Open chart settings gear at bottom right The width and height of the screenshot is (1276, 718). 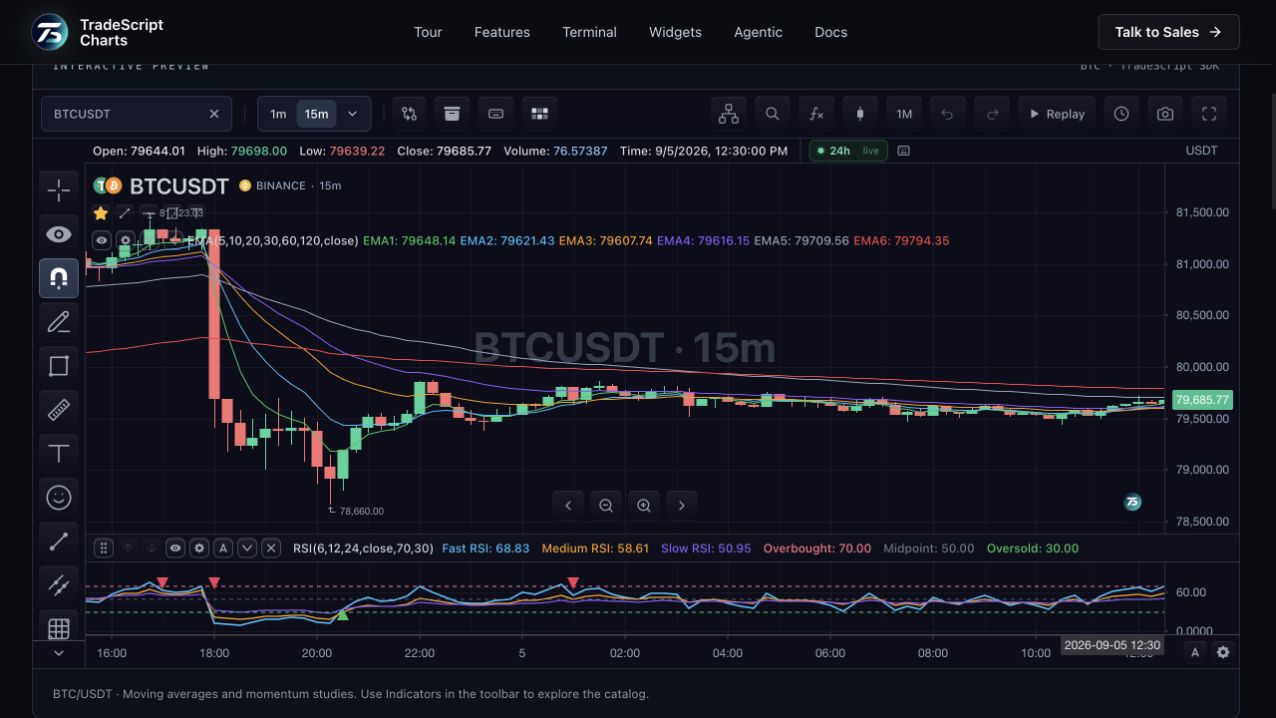click(1223, 652)
